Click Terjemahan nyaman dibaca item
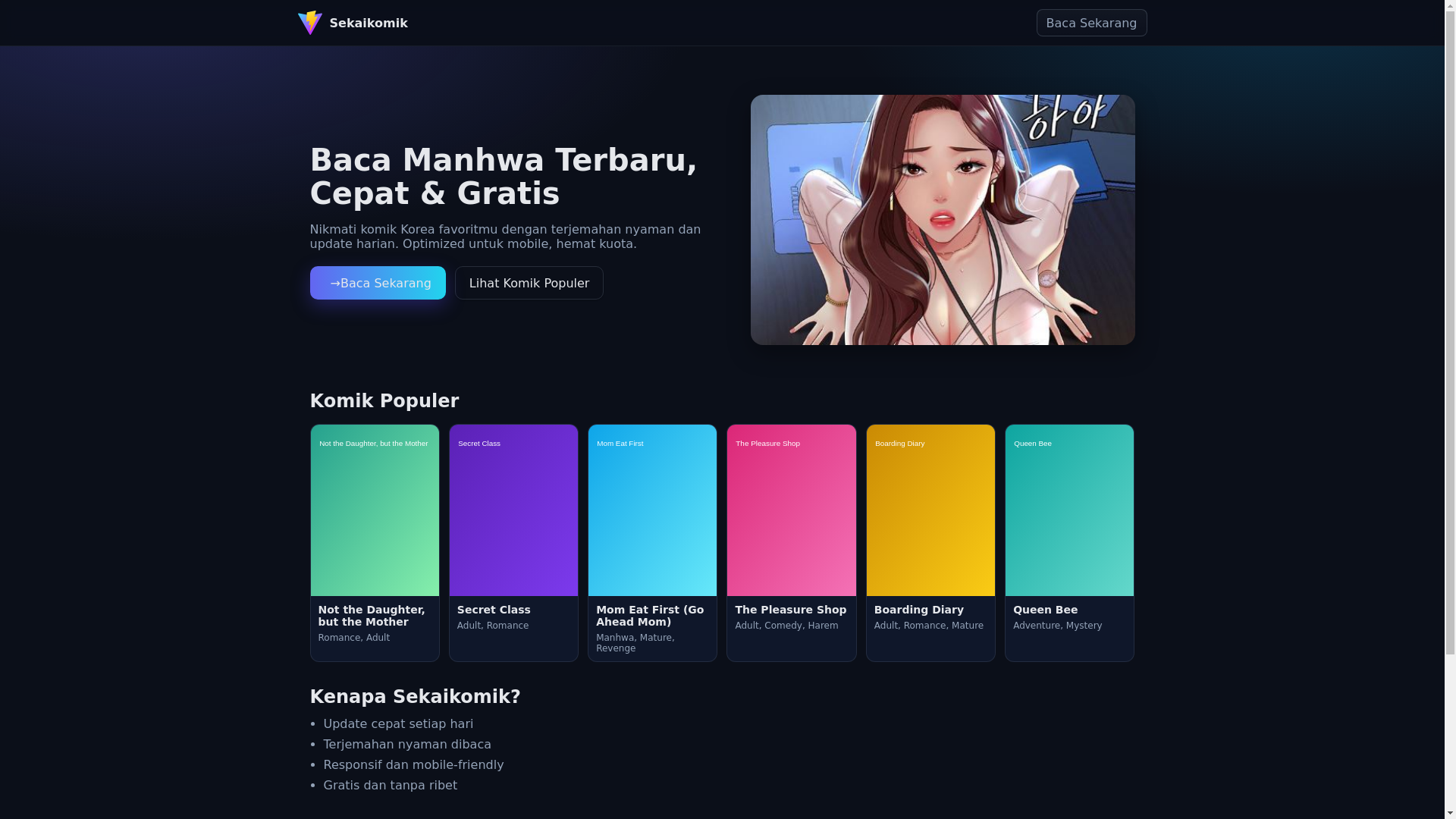 pos(407,745)
